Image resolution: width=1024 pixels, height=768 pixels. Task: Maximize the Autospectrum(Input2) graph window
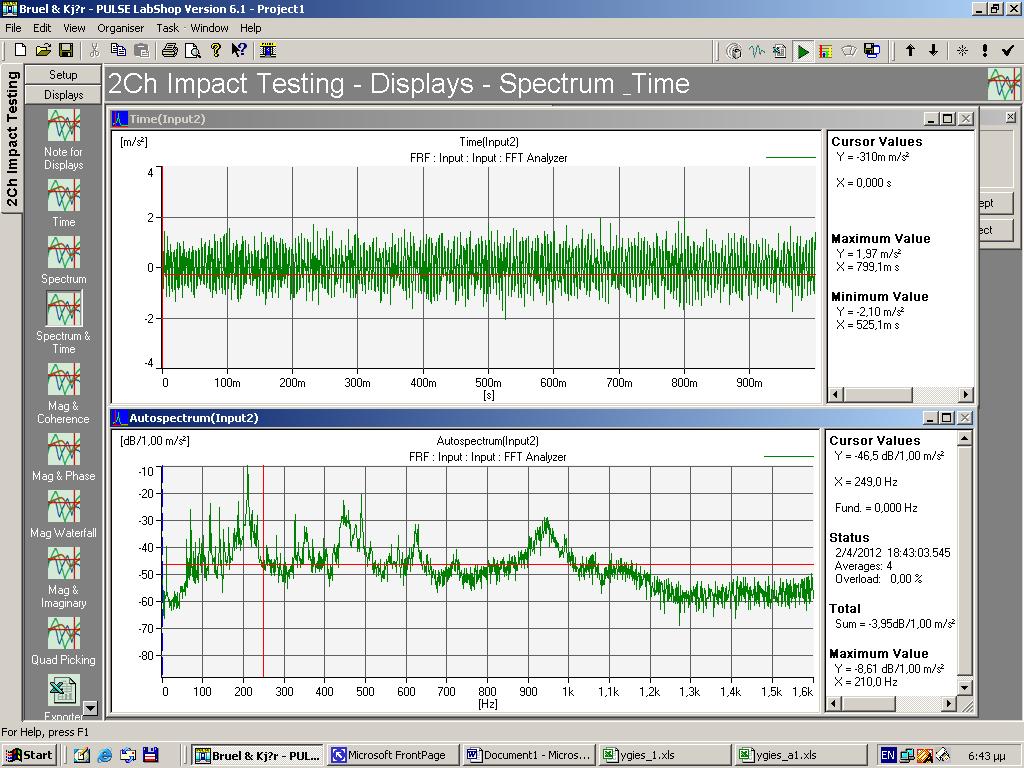coord(948,418)
